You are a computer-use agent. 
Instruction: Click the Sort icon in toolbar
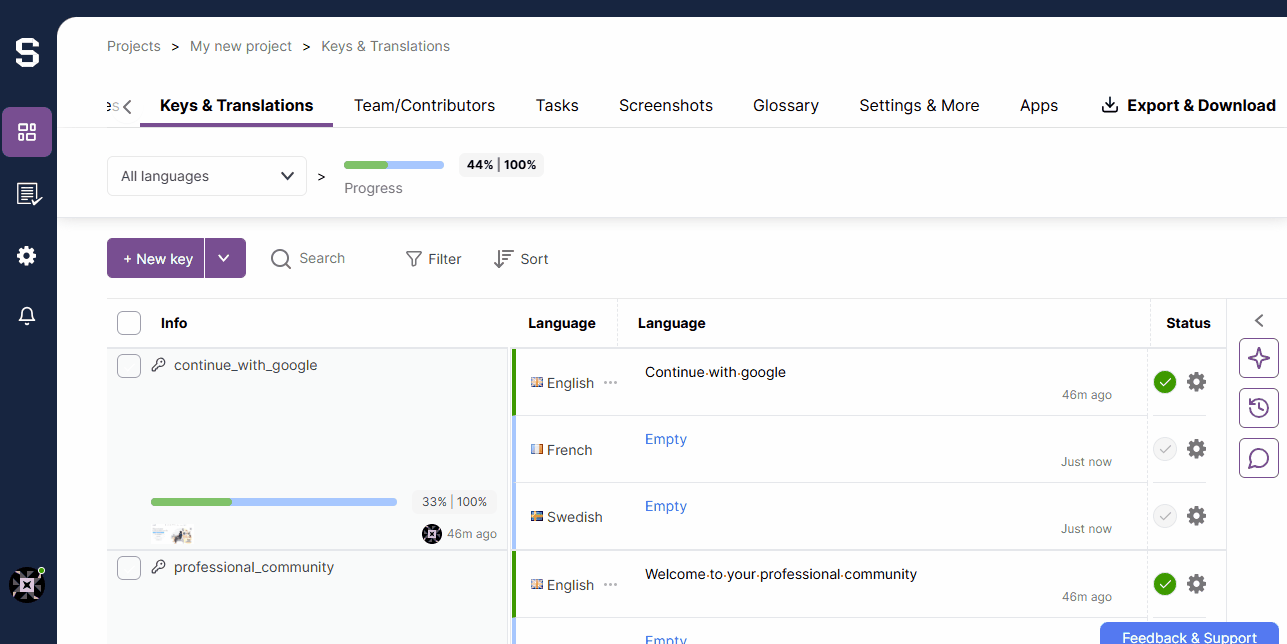(504, 259)
